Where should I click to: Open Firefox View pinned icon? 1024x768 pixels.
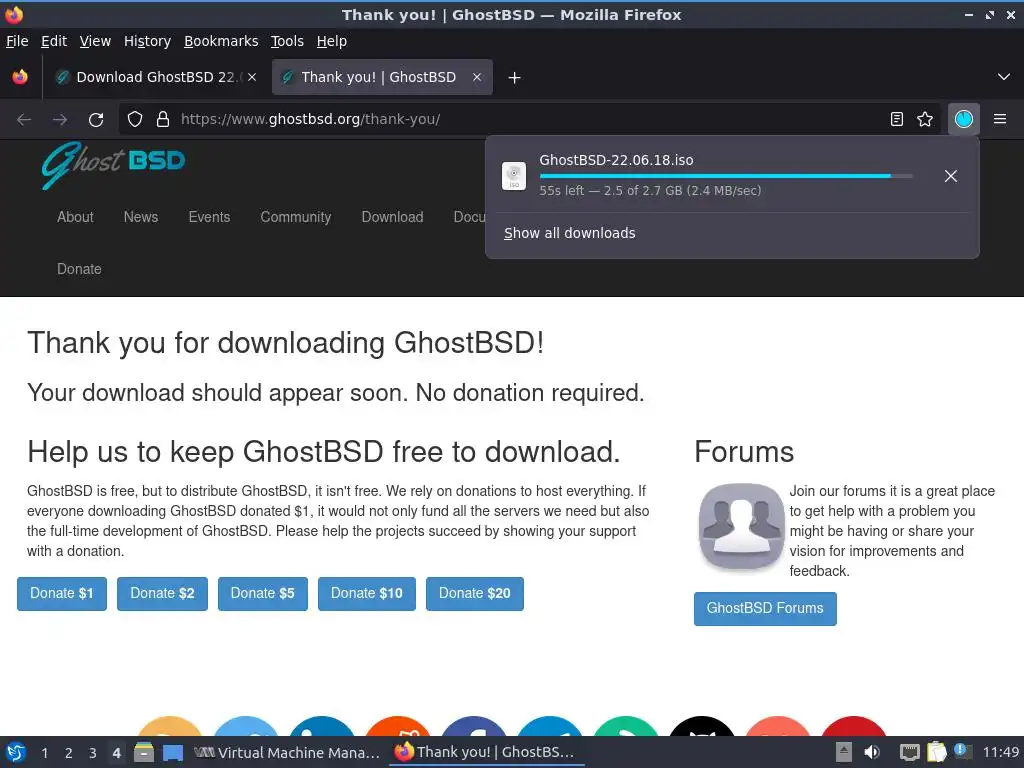[x=20, y=77]
